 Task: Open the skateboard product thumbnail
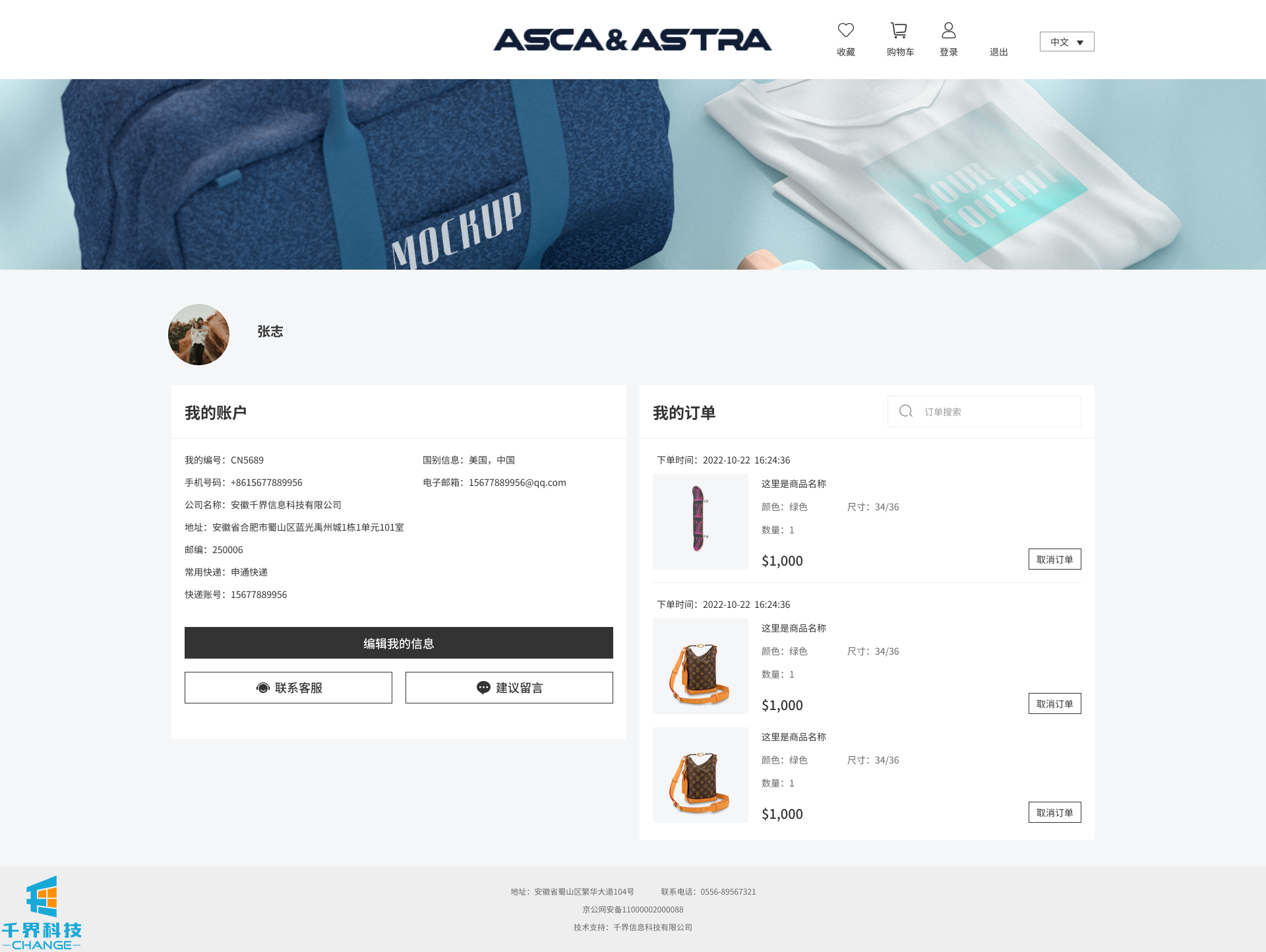point(700,521)
